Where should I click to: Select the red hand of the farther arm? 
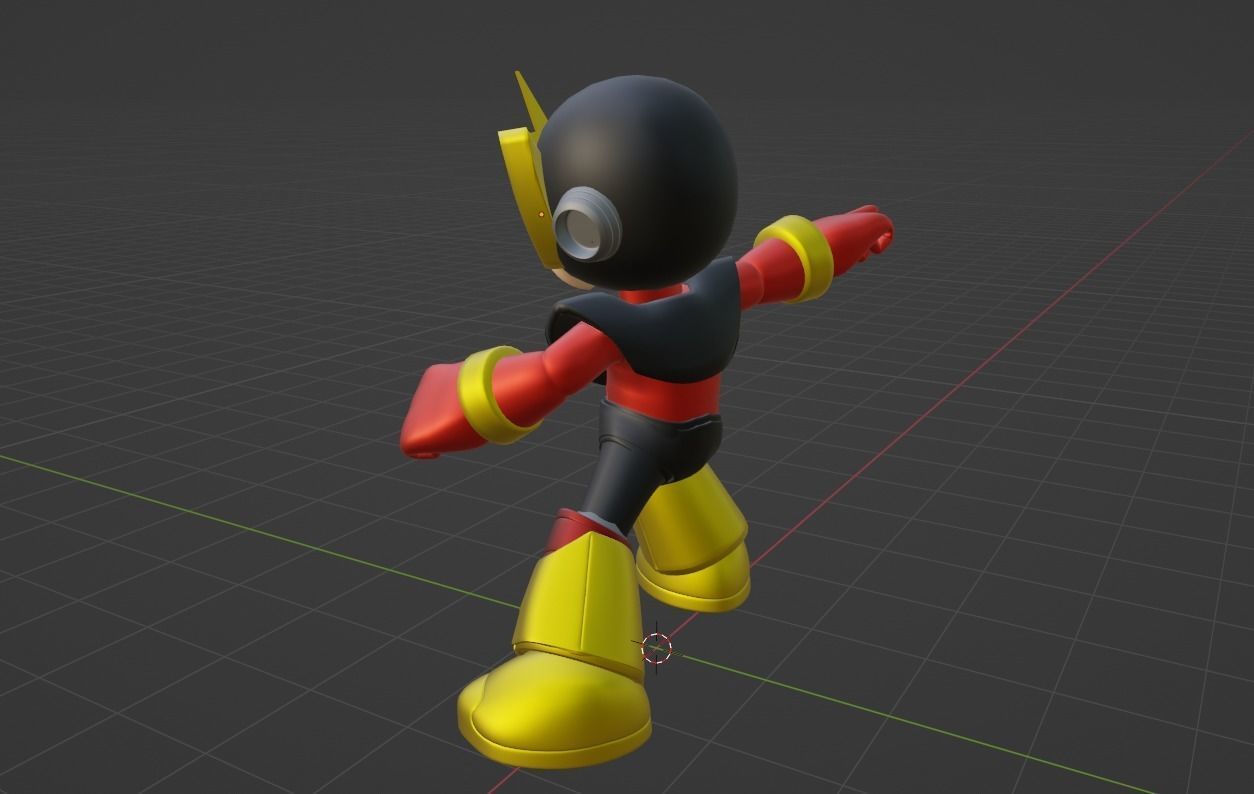pos(858,237)
